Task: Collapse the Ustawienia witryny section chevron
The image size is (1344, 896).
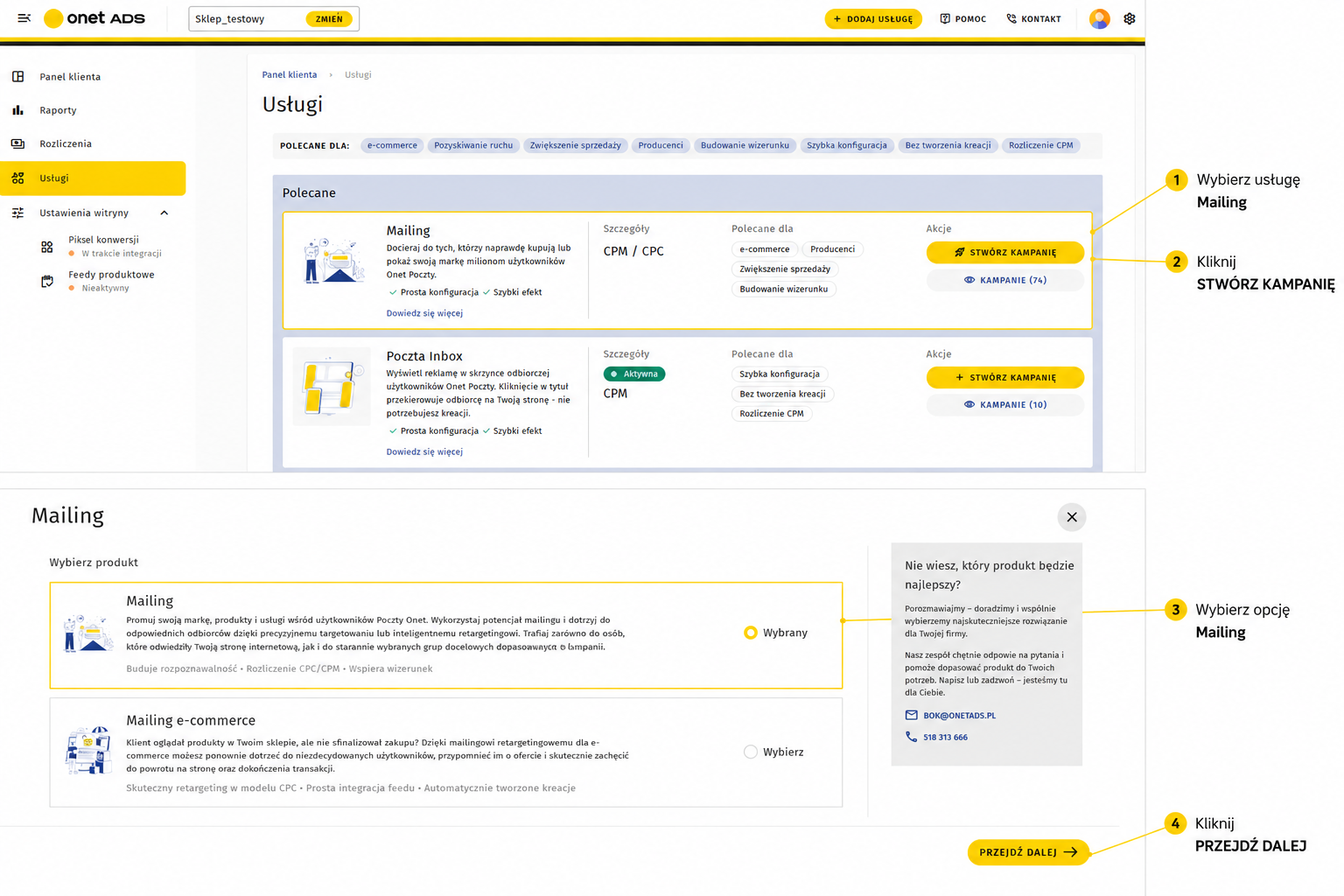Action: coord(164,213)
